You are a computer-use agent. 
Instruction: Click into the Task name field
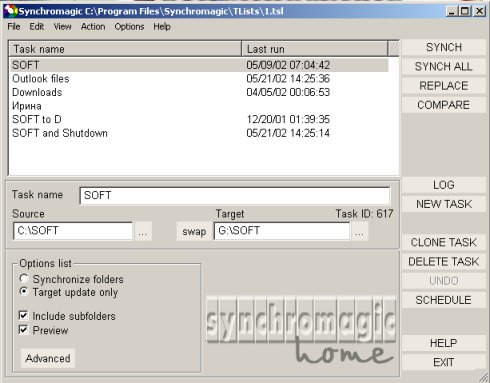click(235, 195)
